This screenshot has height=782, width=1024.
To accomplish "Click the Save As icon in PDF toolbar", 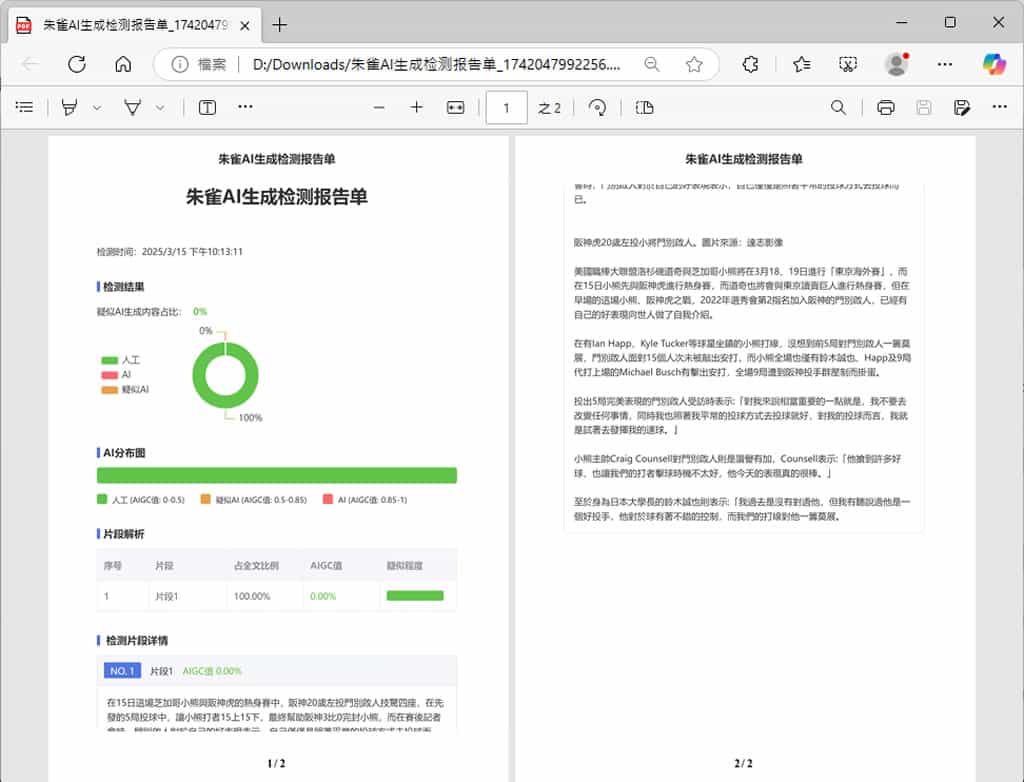I will [x=962, y=107].
